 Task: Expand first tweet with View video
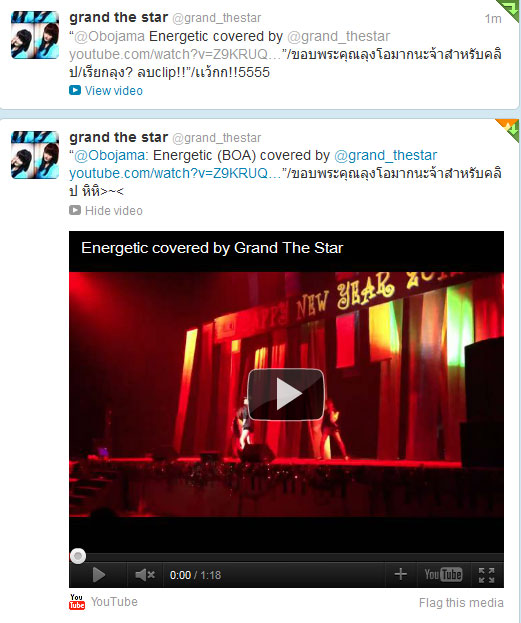click(106, 91)
